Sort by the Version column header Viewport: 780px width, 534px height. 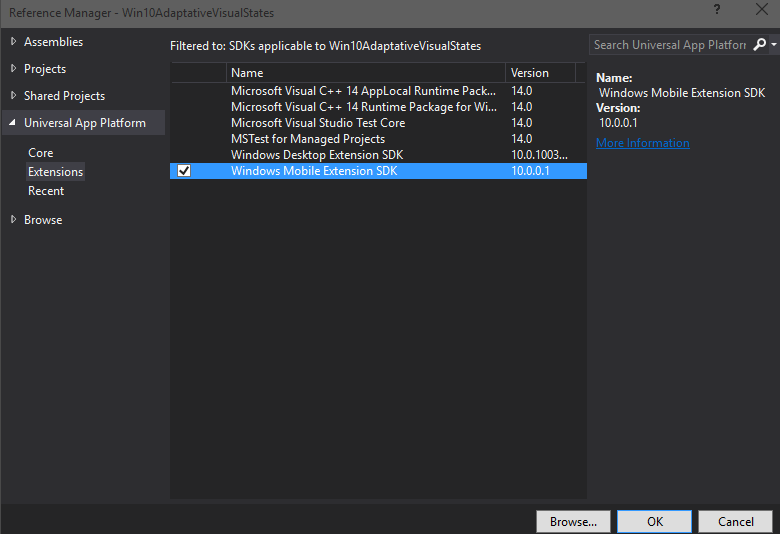(540, 73)
